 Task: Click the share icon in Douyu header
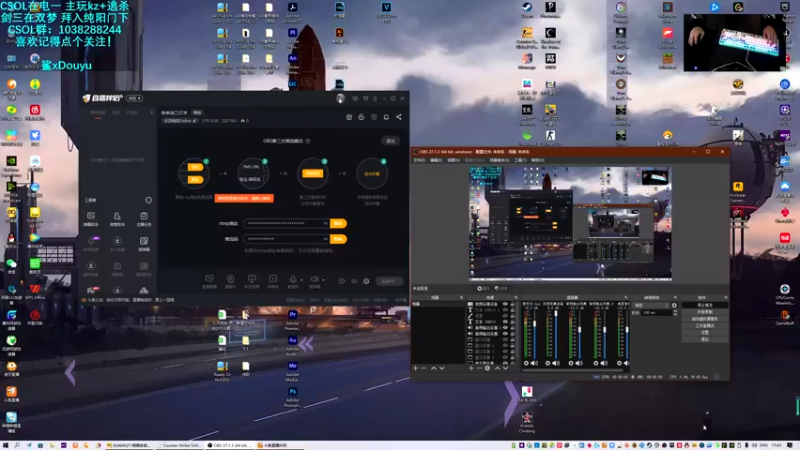pyautogui.click(x=398, y=117)
